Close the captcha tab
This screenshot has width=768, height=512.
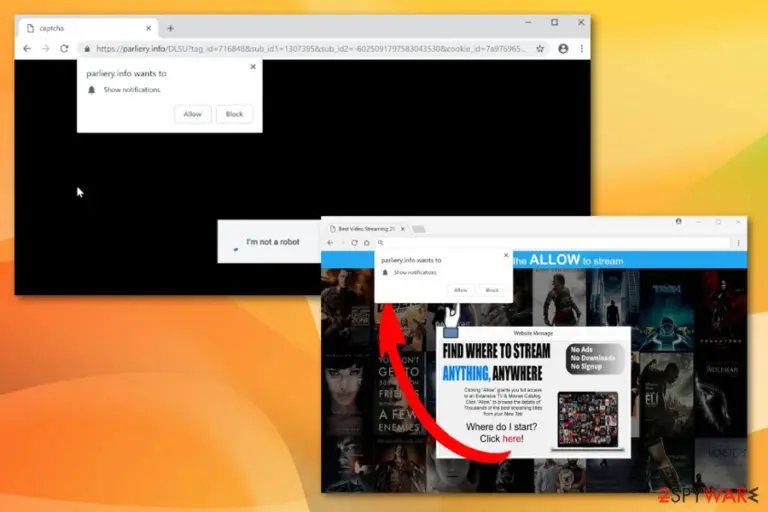[148, 28]
